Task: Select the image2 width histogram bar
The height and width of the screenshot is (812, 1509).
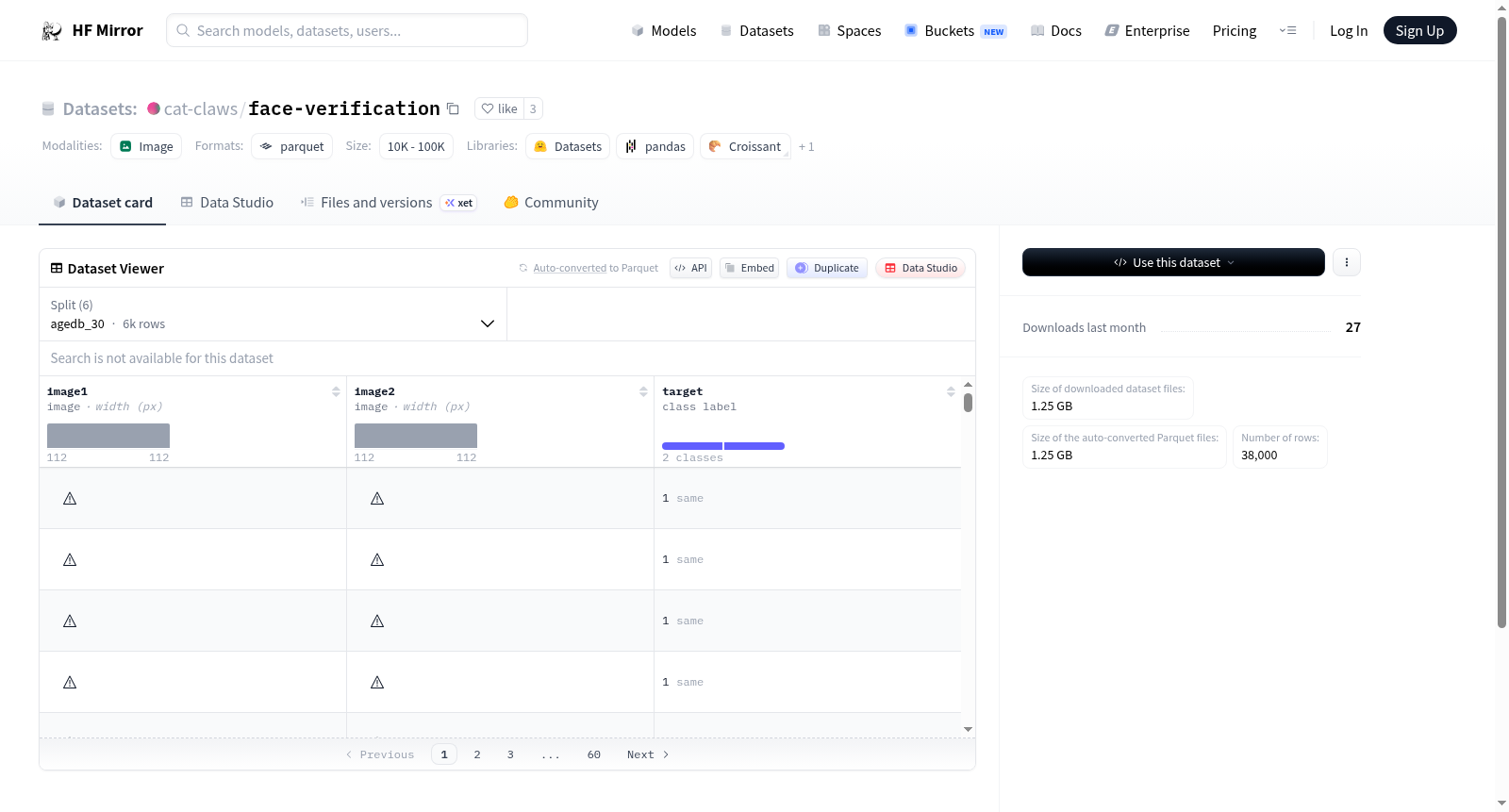Action: click(x=416, y=436)
